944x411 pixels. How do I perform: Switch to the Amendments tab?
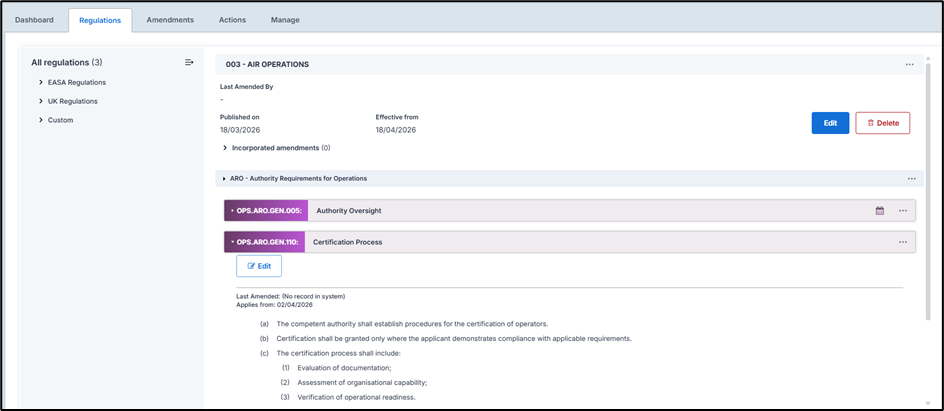pyautogui.click(x=170, y=19)
